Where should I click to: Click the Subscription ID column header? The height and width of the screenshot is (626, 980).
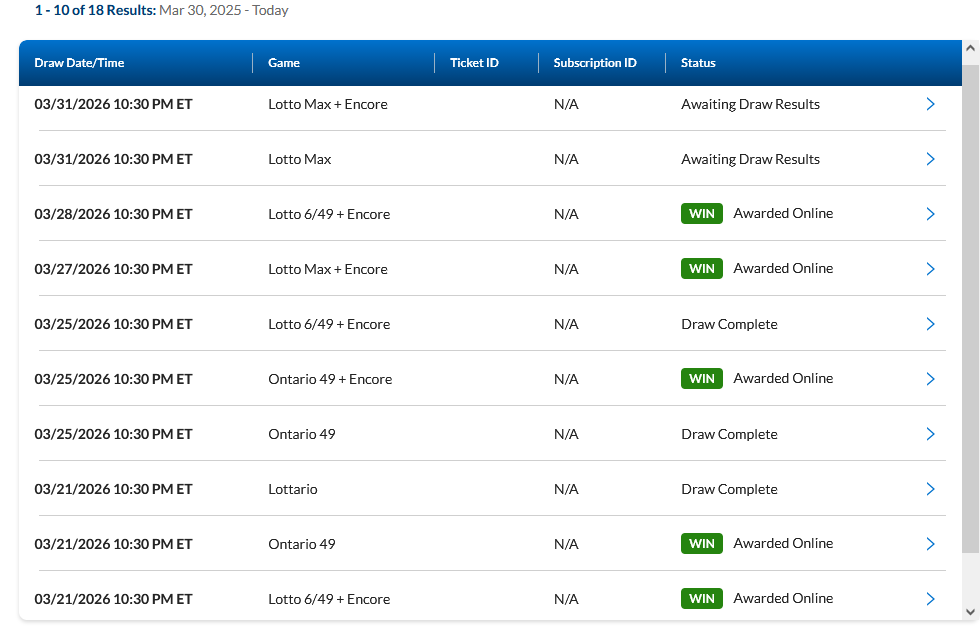(x=595, y=63)
